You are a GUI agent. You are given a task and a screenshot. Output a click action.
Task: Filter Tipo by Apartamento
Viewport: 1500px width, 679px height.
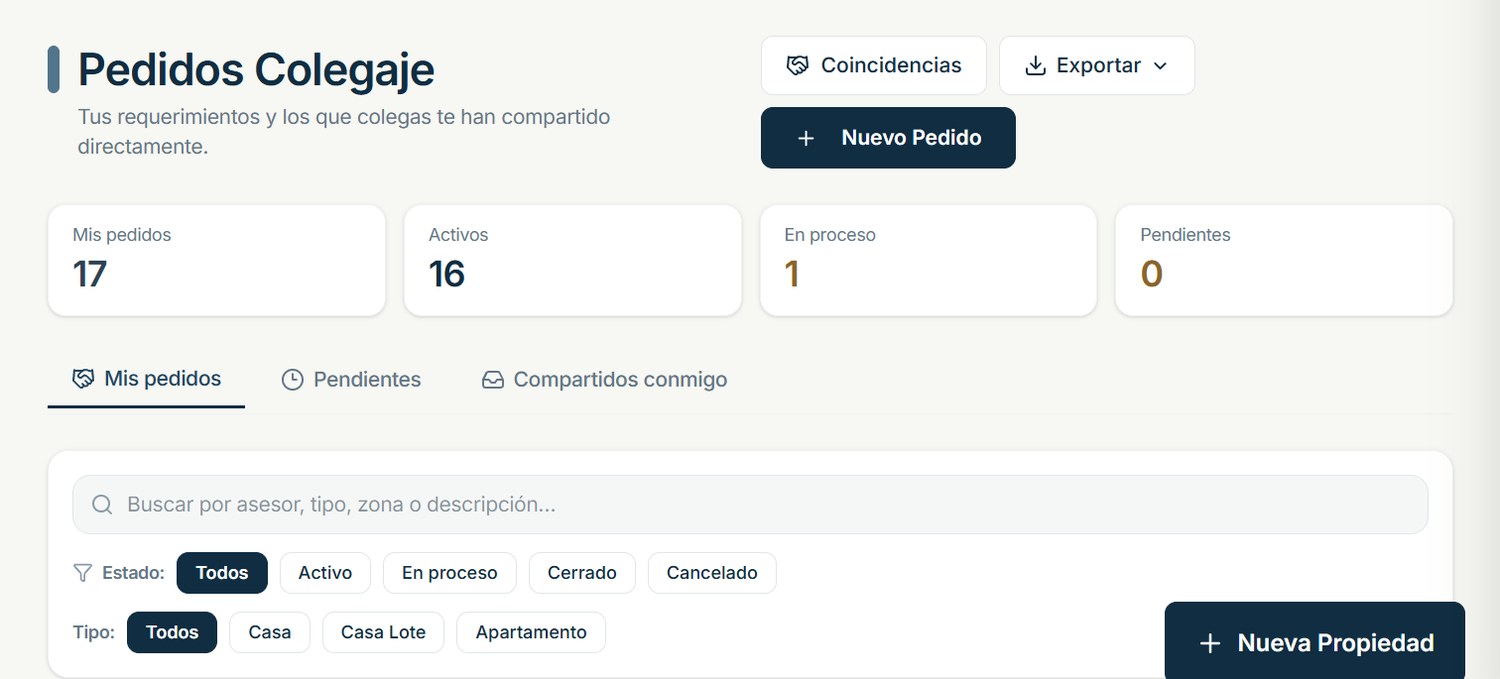(531, 632)
